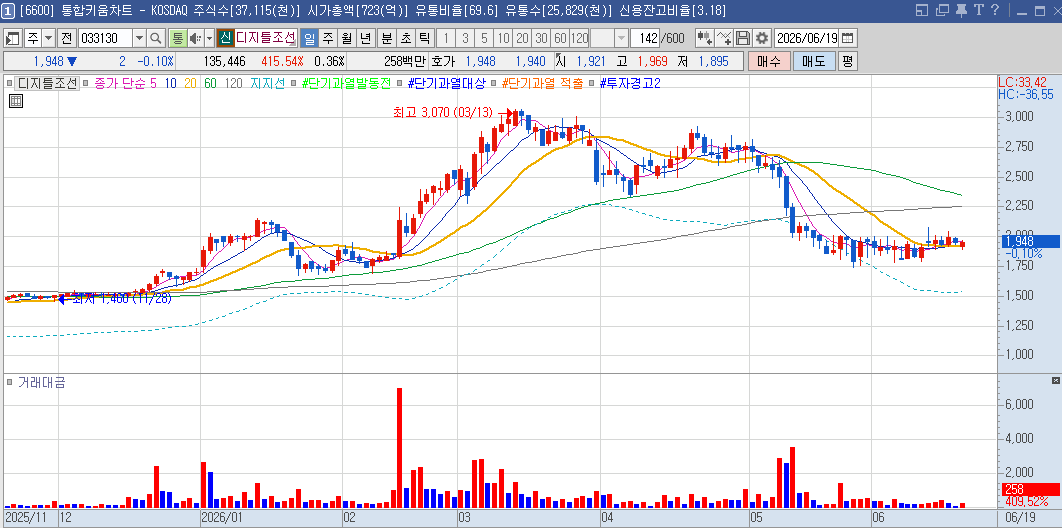Click the 호가 quote button
Image resolution: width=1062 pixels, height=528 pixels.
point(443,62)
